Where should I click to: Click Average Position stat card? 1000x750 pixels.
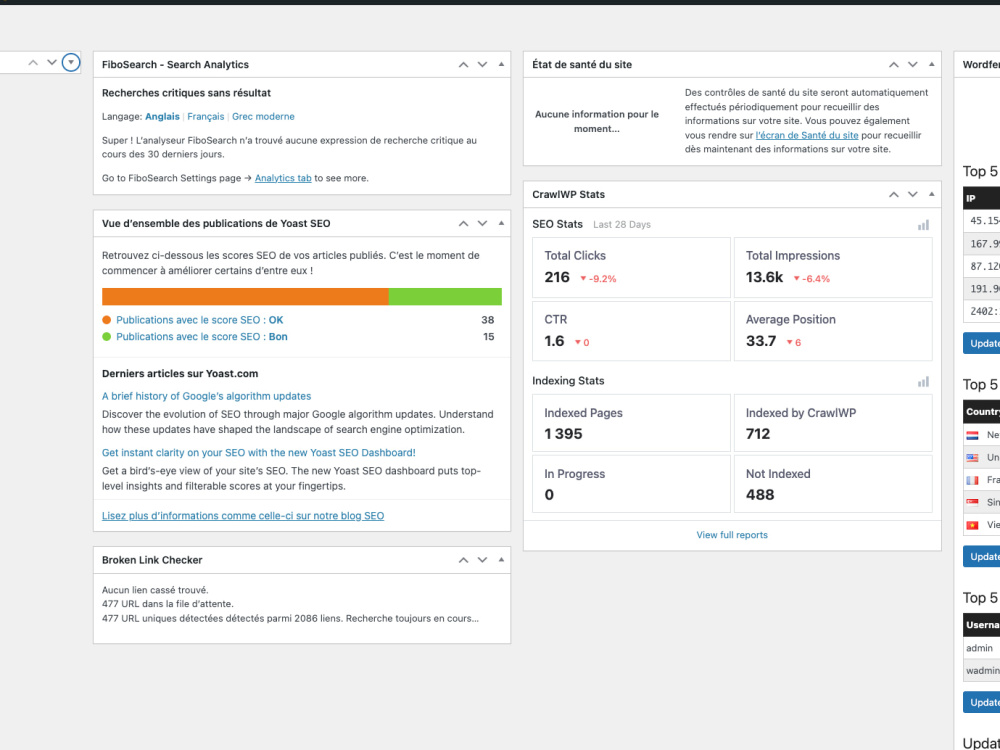click(x=833, y=331)
